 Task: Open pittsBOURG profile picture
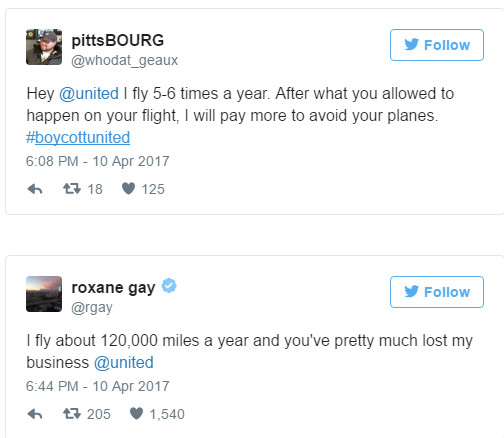[x=44, y=47]
